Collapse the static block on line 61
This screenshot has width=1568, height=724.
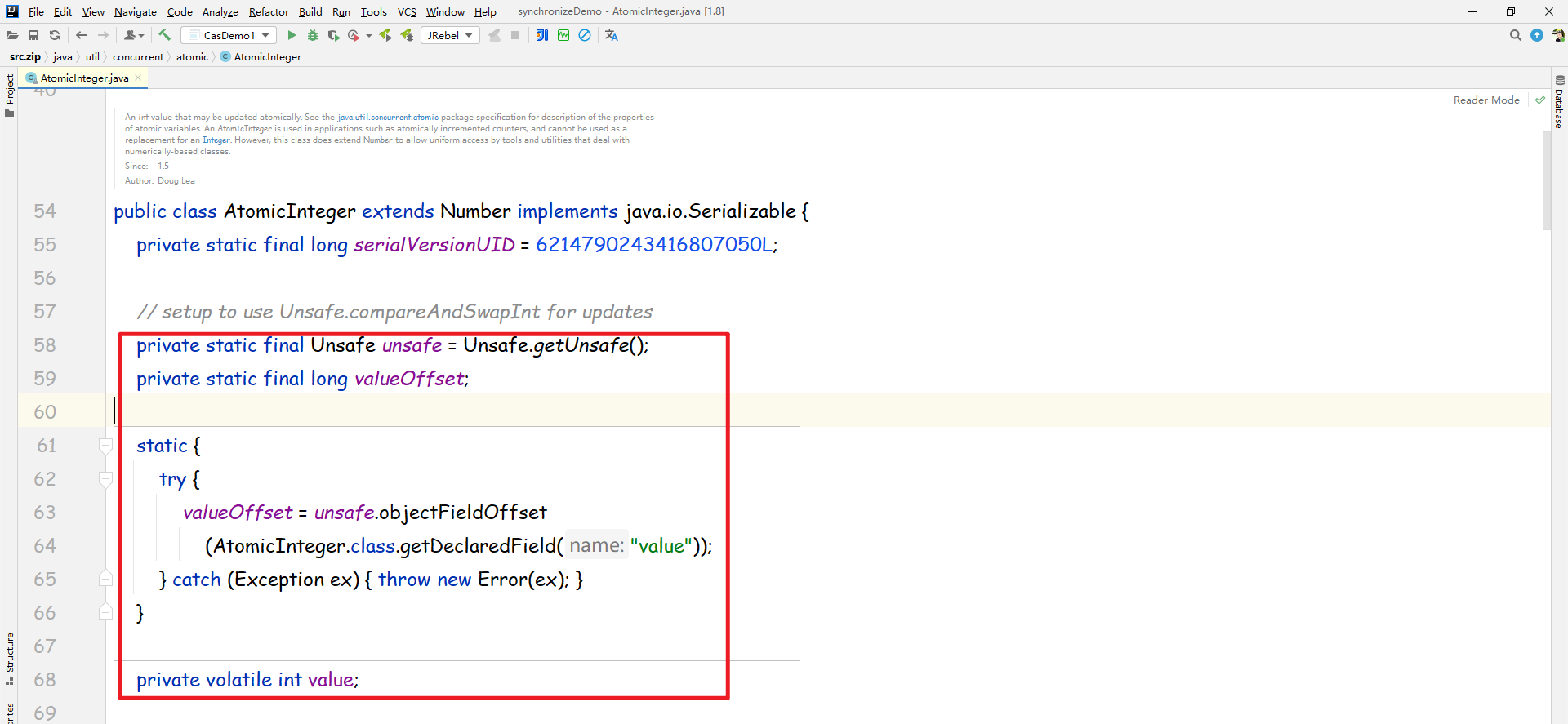105,446
